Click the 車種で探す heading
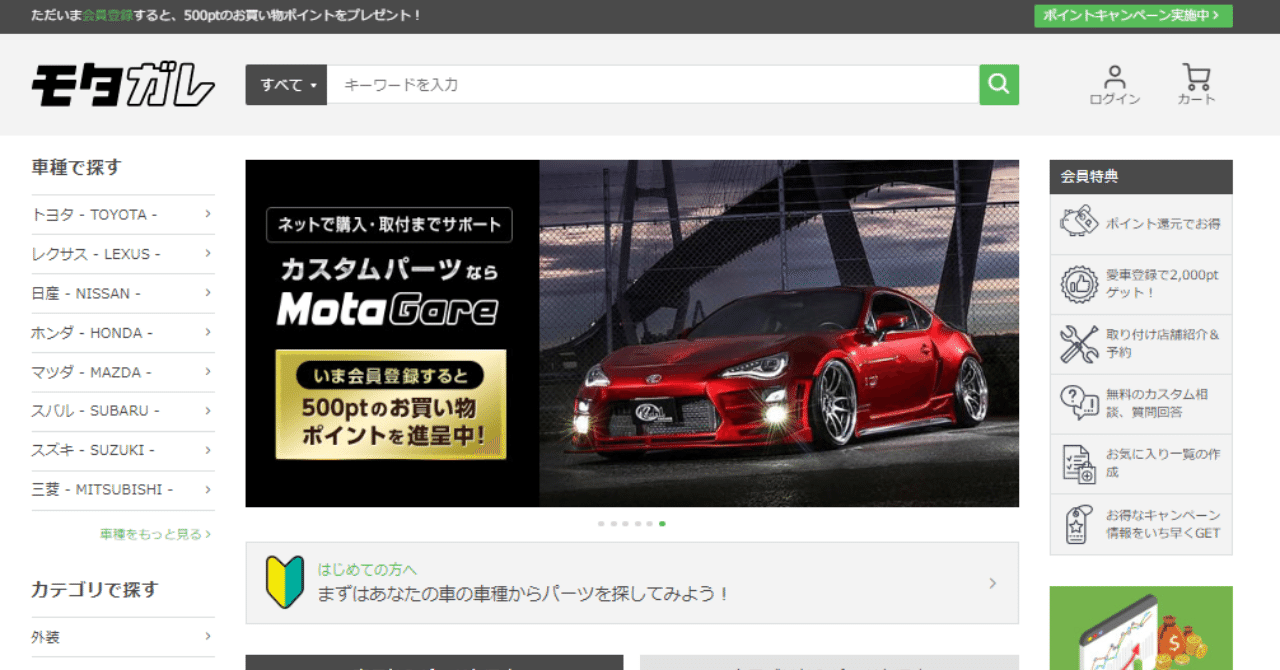 coord(76,167)
